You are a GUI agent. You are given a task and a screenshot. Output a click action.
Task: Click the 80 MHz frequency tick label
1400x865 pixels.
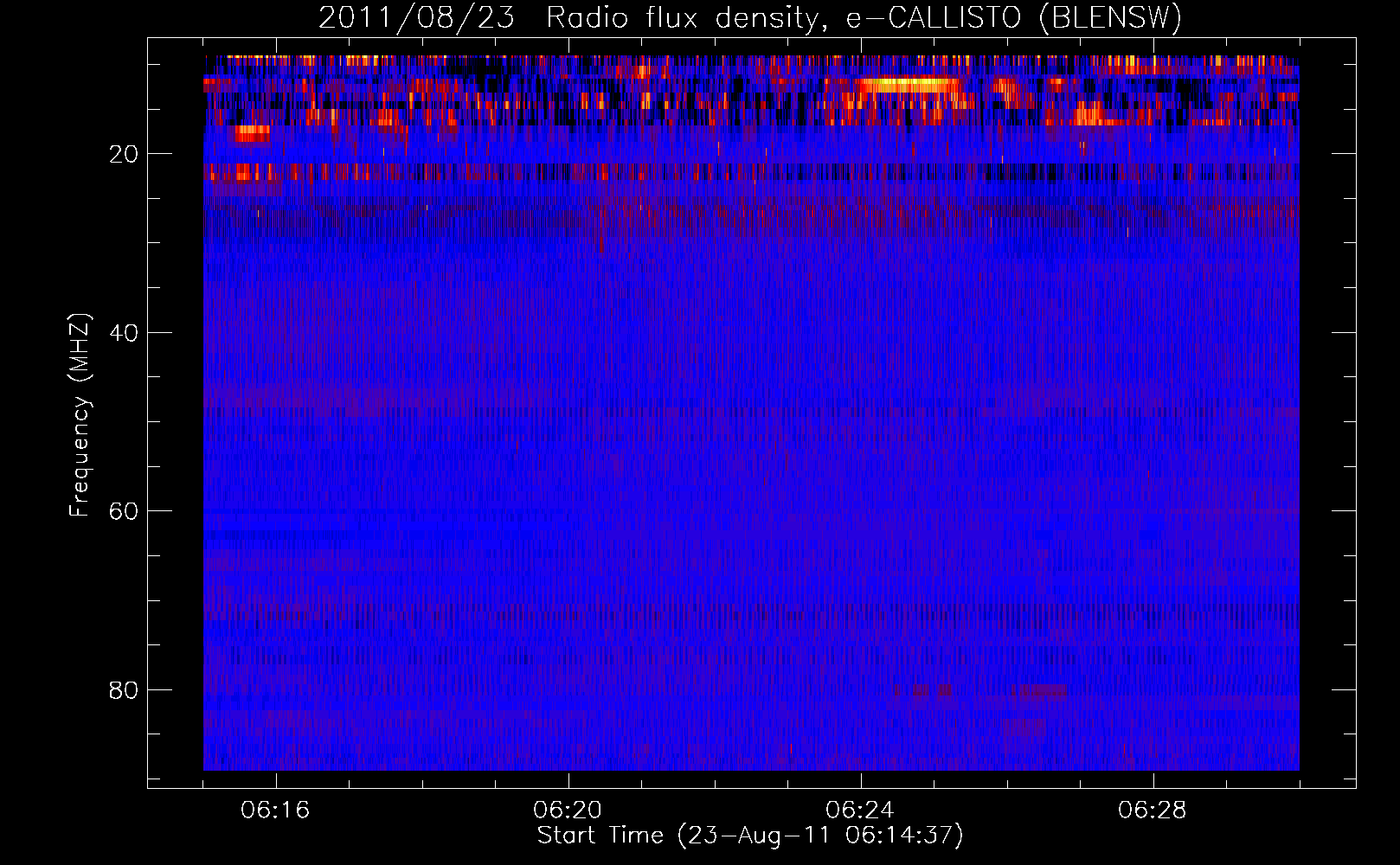tap(124, 690)
